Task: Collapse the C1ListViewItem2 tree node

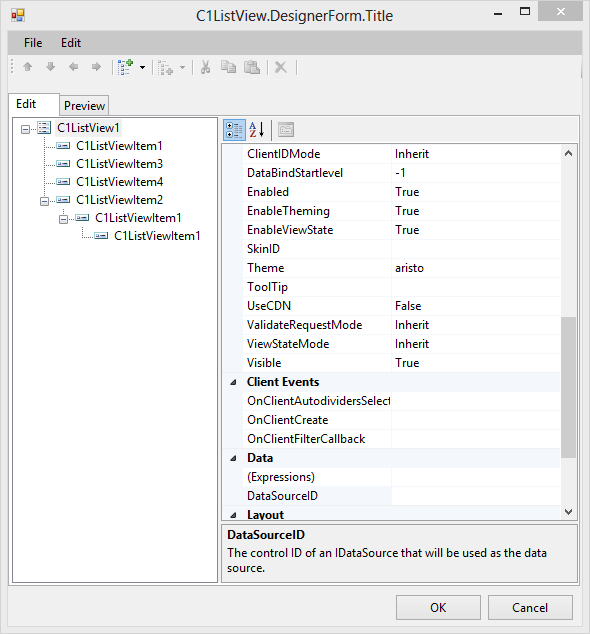Action: click(x=44, y=201)
